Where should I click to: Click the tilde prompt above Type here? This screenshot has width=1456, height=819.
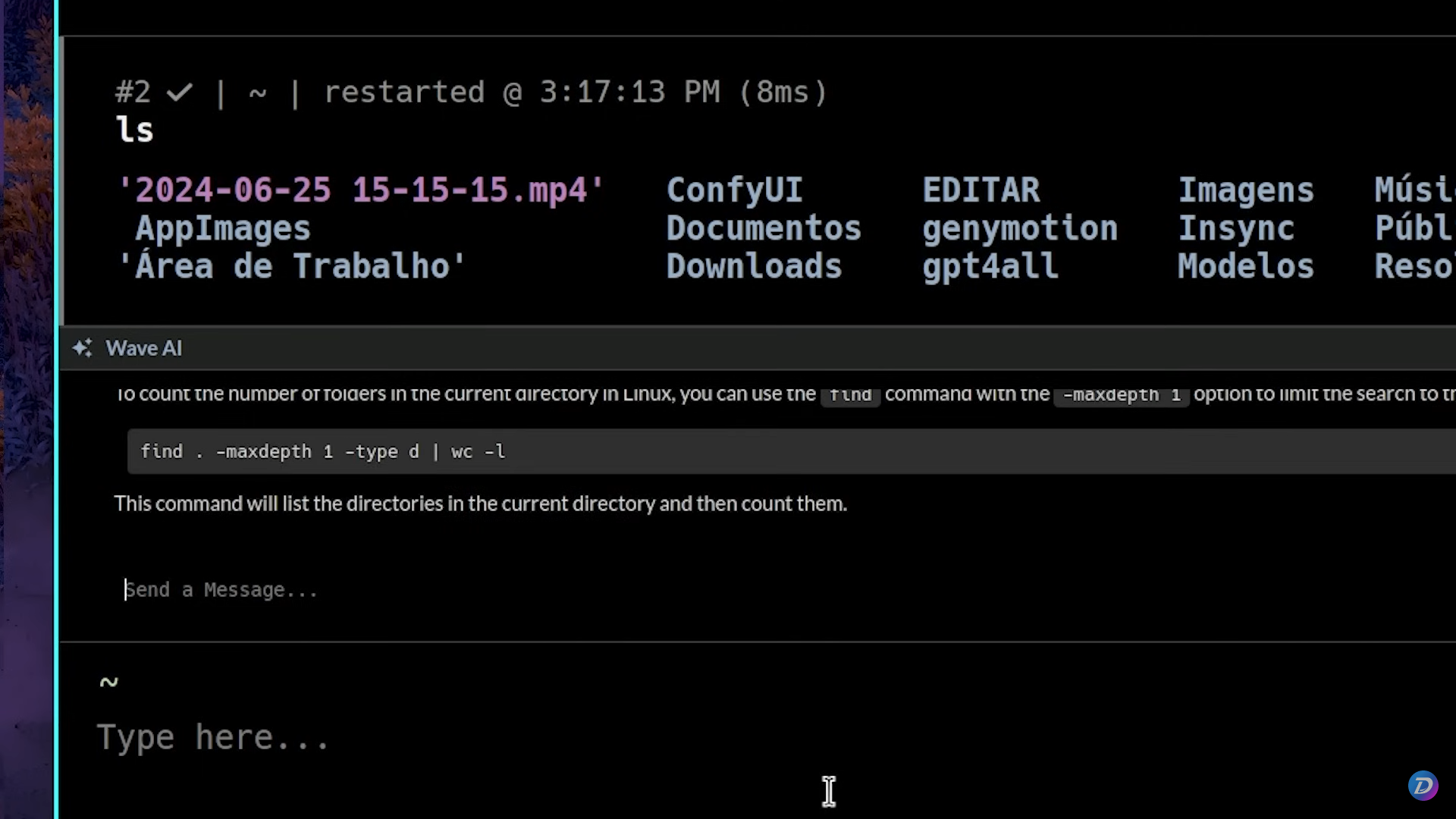pyautogui.click(x=108, y=682)
